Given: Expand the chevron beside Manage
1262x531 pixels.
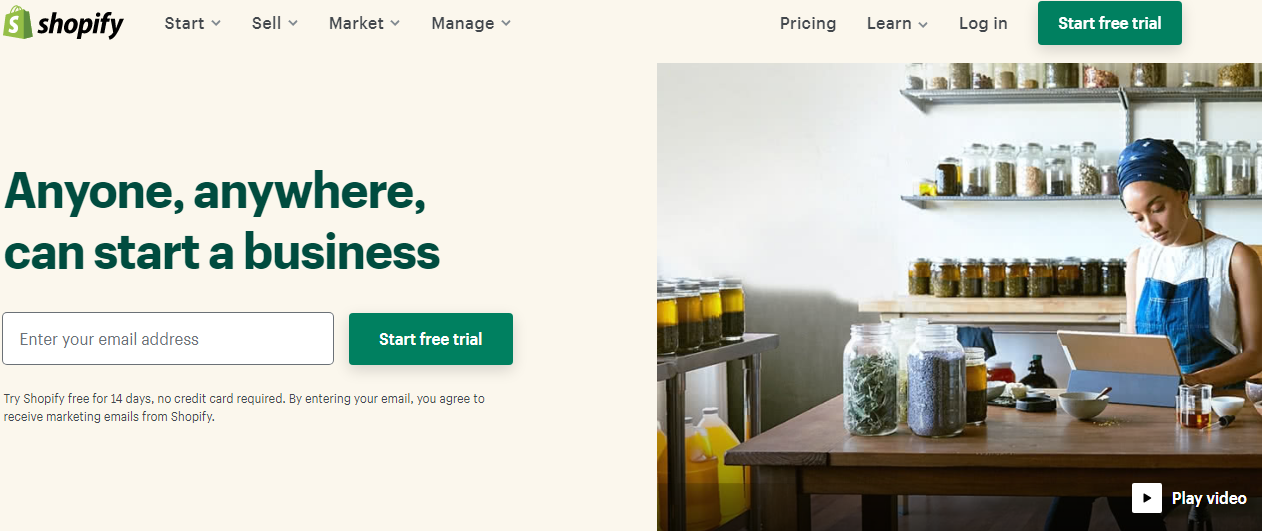Looking at the screenshot, I should click(x=506, y=24).
